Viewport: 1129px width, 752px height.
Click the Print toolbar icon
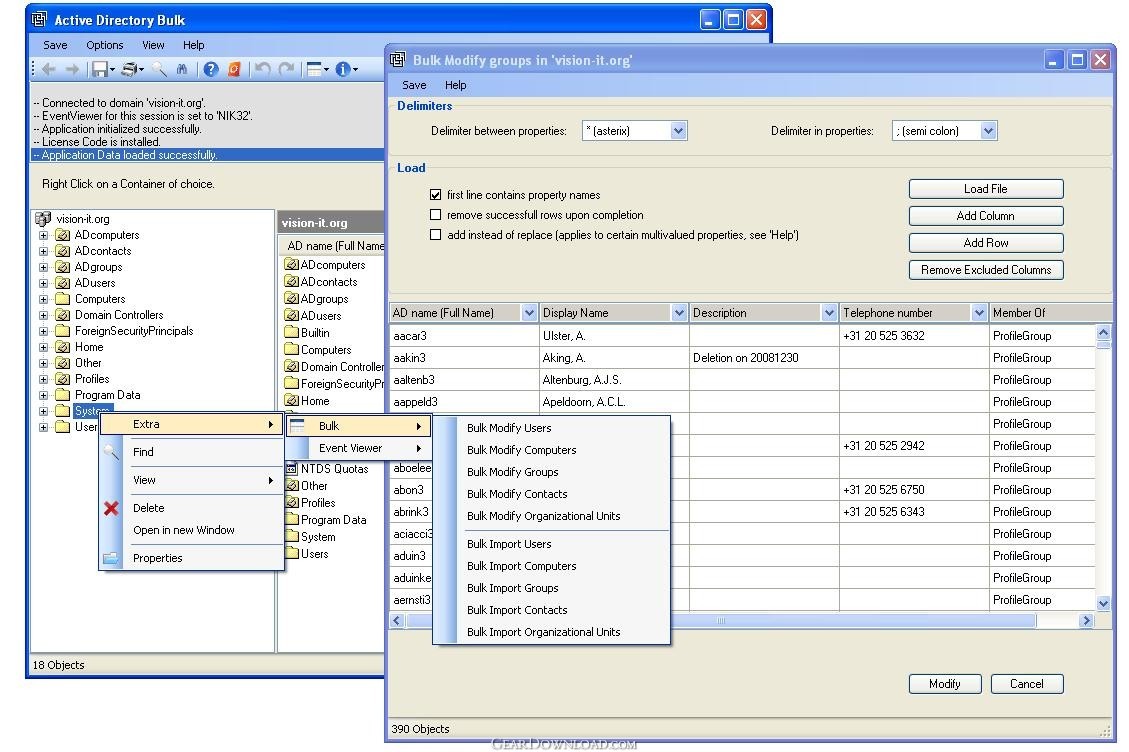[130, 69]
